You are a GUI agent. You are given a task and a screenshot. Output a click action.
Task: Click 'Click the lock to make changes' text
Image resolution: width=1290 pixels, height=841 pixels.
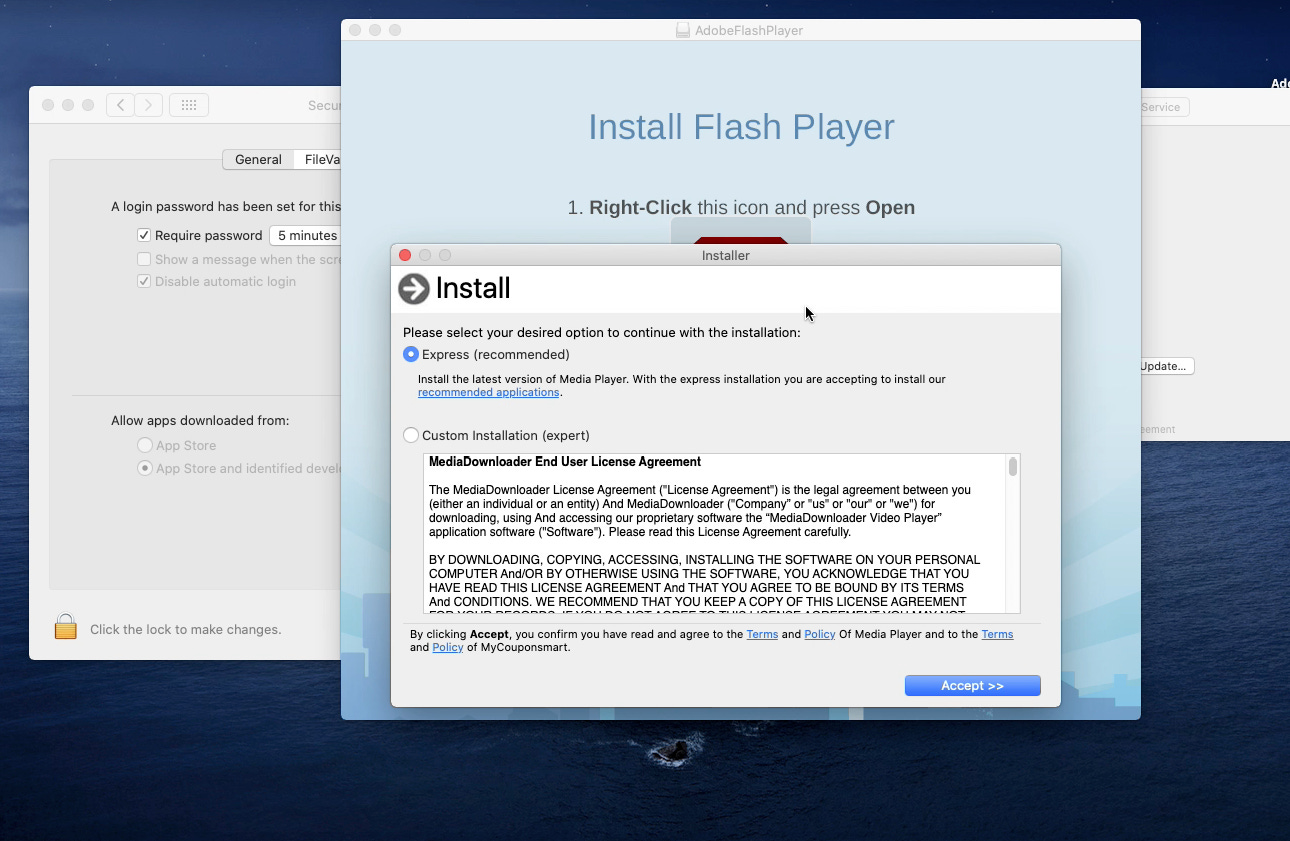pyautogui.click(x=186, y=629)
